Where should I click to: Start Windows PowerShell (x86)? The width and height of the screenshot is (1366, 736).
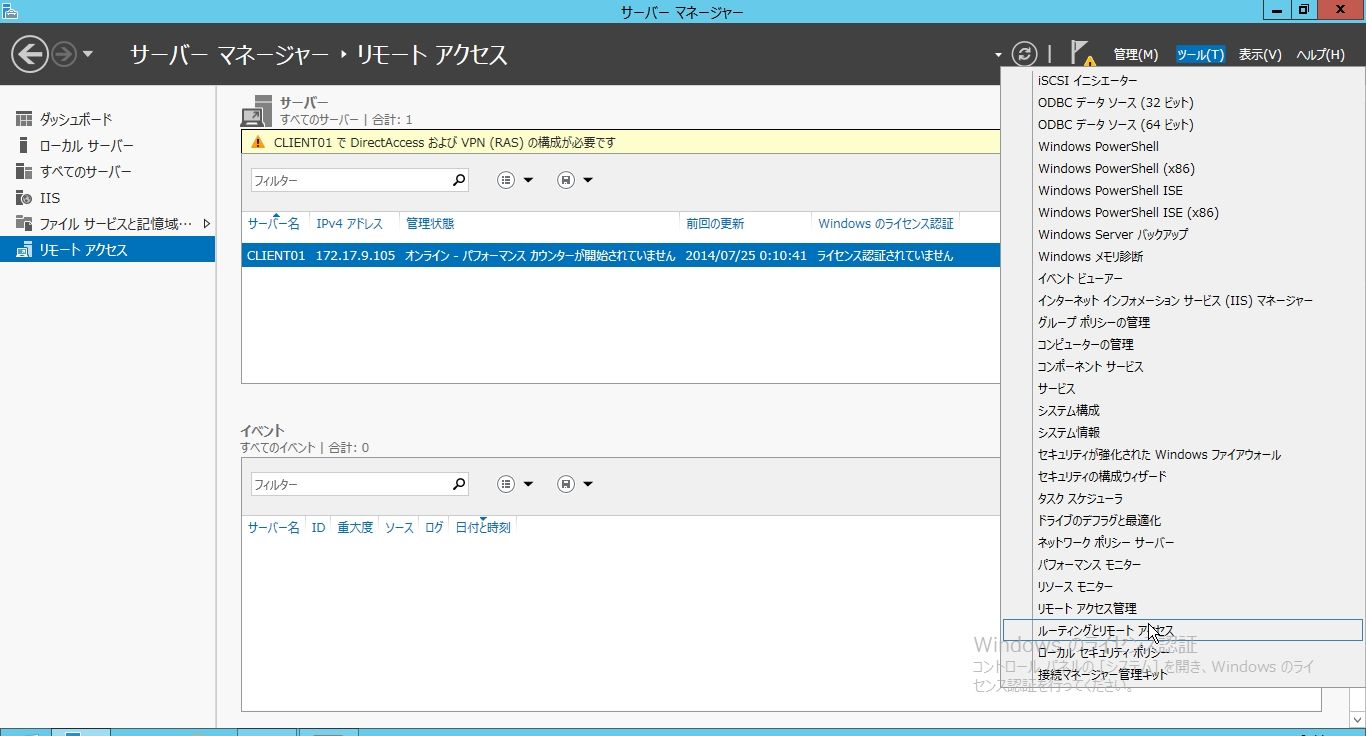coord(1183,169)
